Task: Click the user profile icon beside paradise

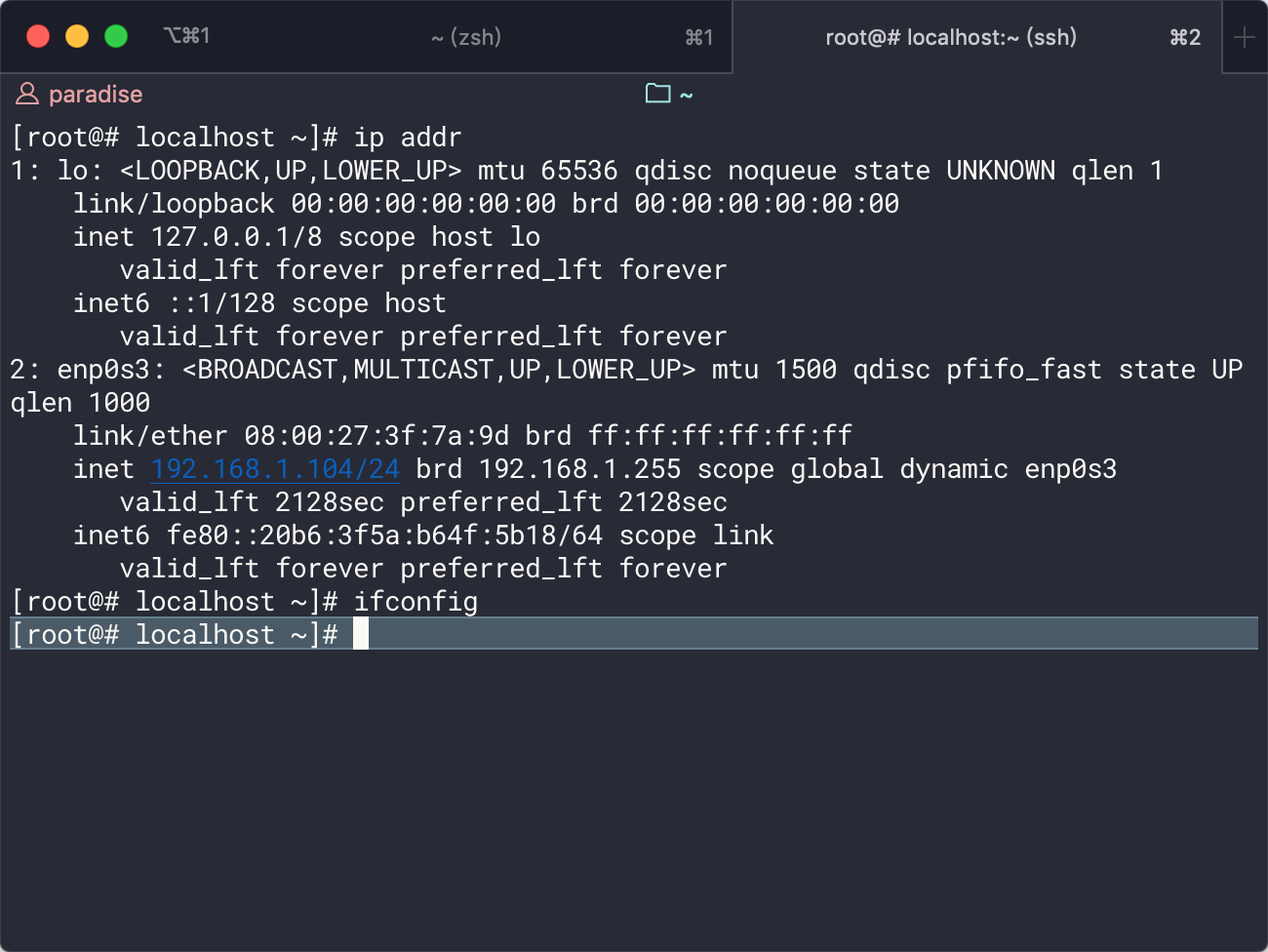Action: [x=27, y=94]
